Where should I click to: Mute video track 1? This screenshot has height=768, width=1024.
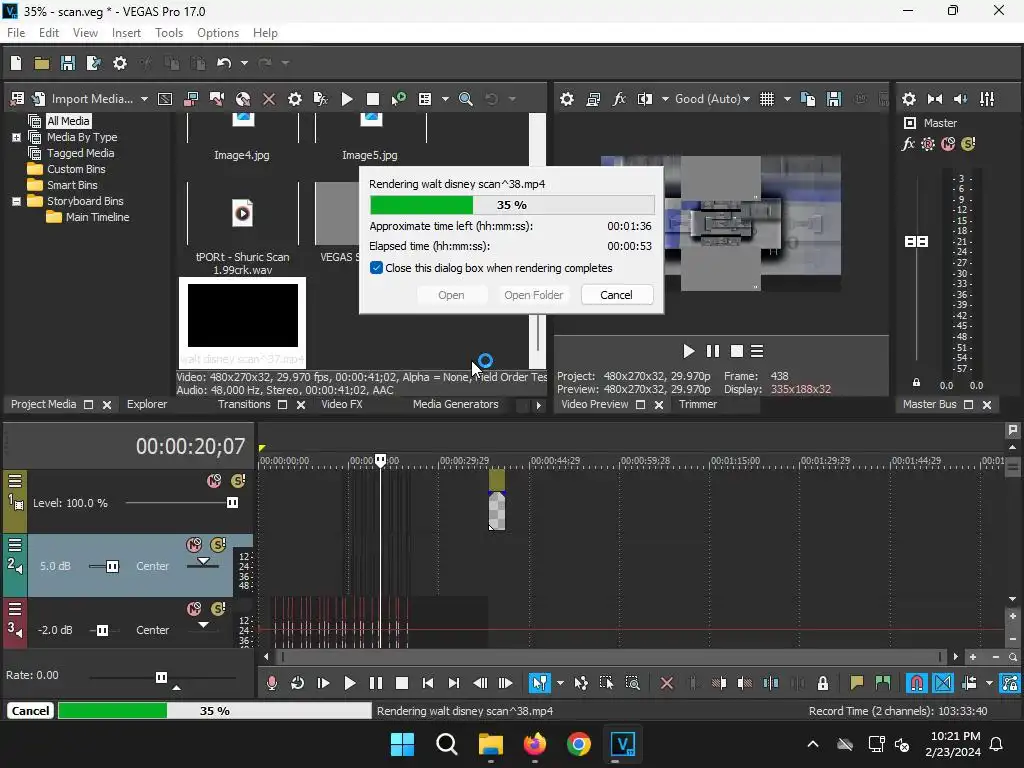[x=214, y=481]
